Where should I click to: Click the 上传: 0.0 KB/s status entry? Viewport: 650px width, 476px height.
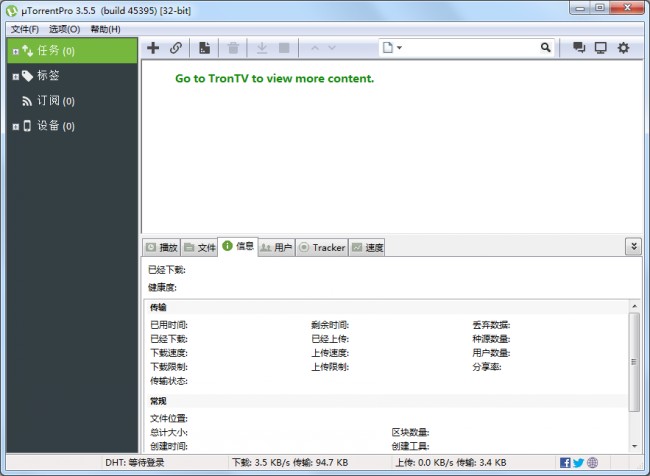(x=451, y=462)
